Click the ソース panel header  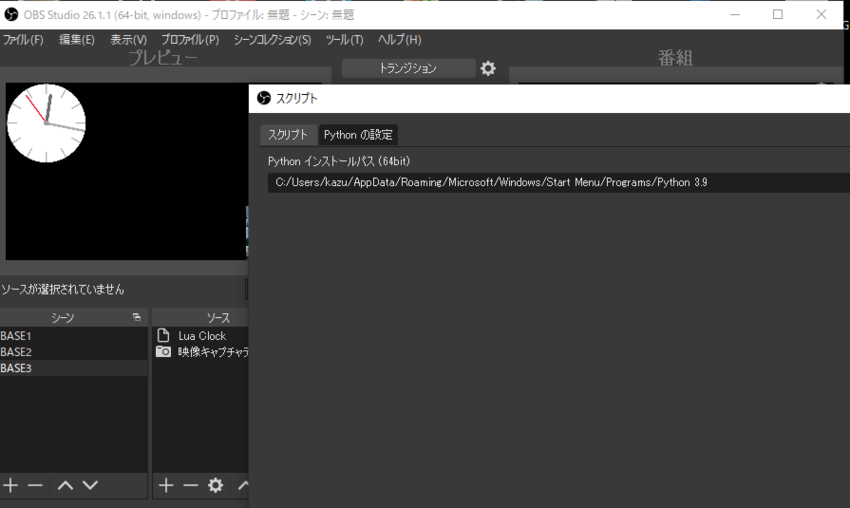[201, 318]
